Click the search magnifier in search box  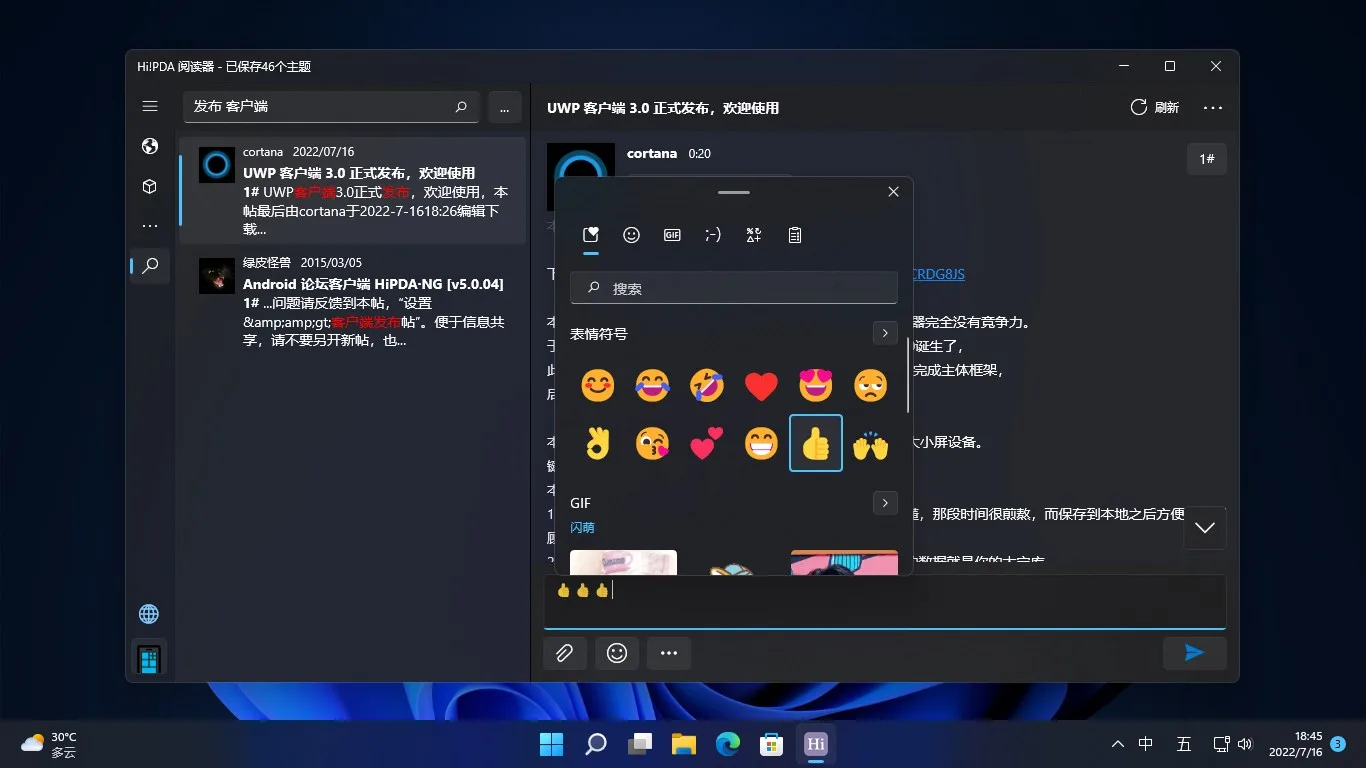click(x=461, y=106)
